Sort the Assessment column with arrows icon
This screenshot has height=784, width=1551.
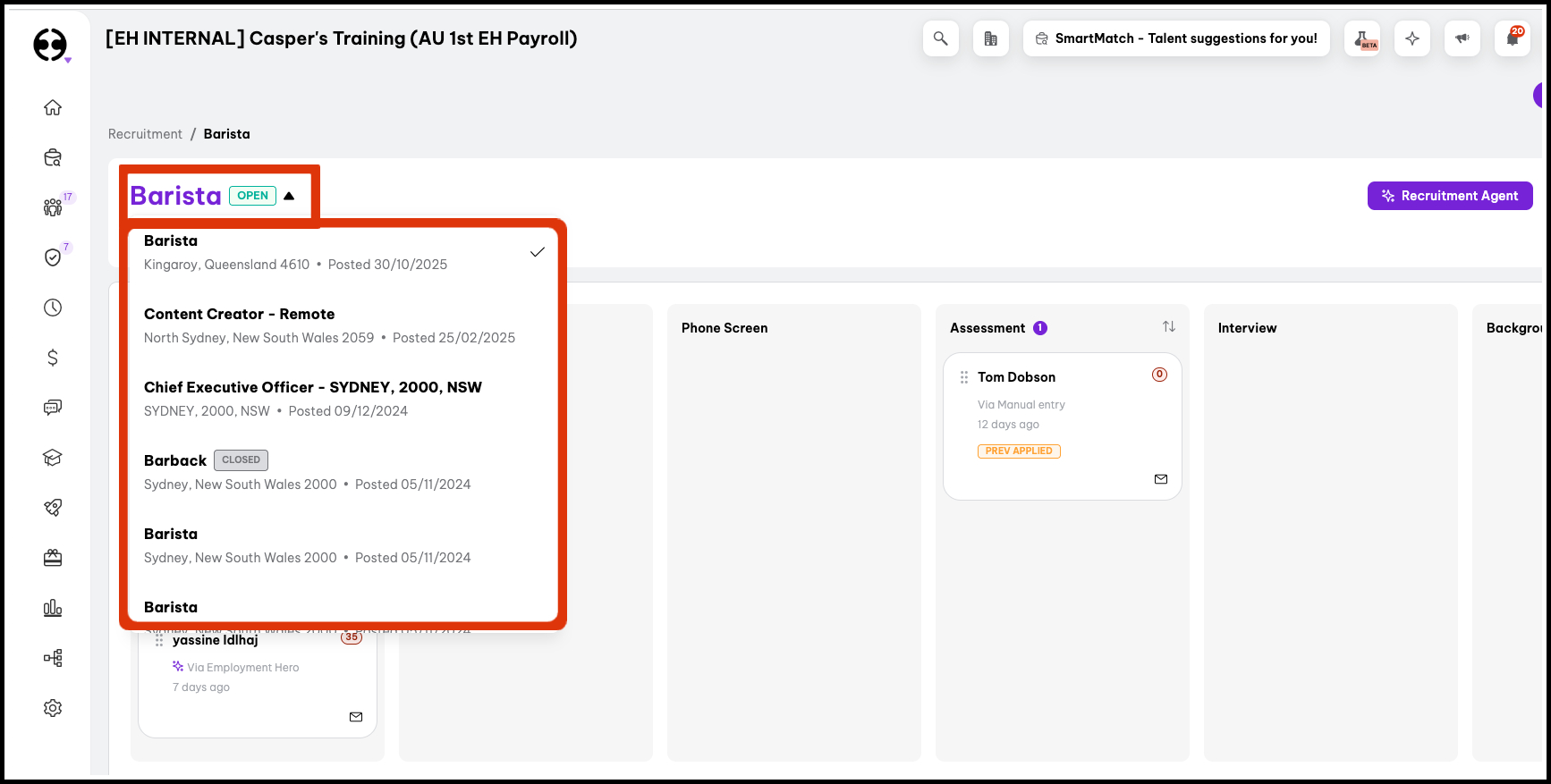click(x=1168, y=327)
